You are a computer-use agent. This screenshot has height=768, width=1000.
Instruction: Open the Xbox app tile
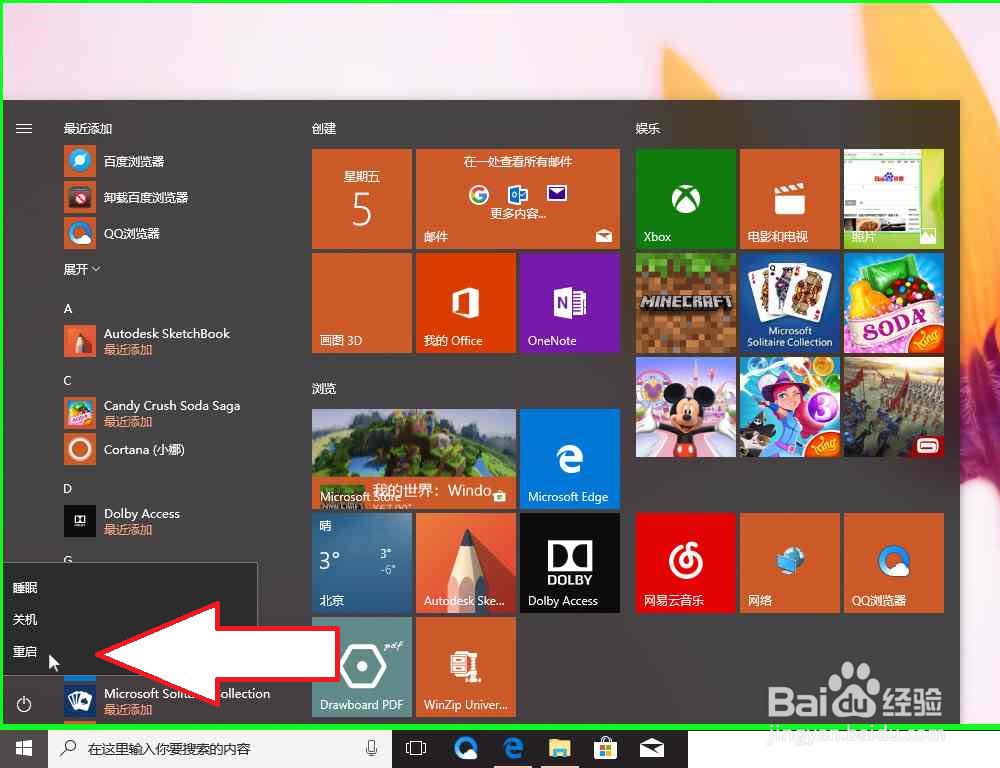click(685, 198)
